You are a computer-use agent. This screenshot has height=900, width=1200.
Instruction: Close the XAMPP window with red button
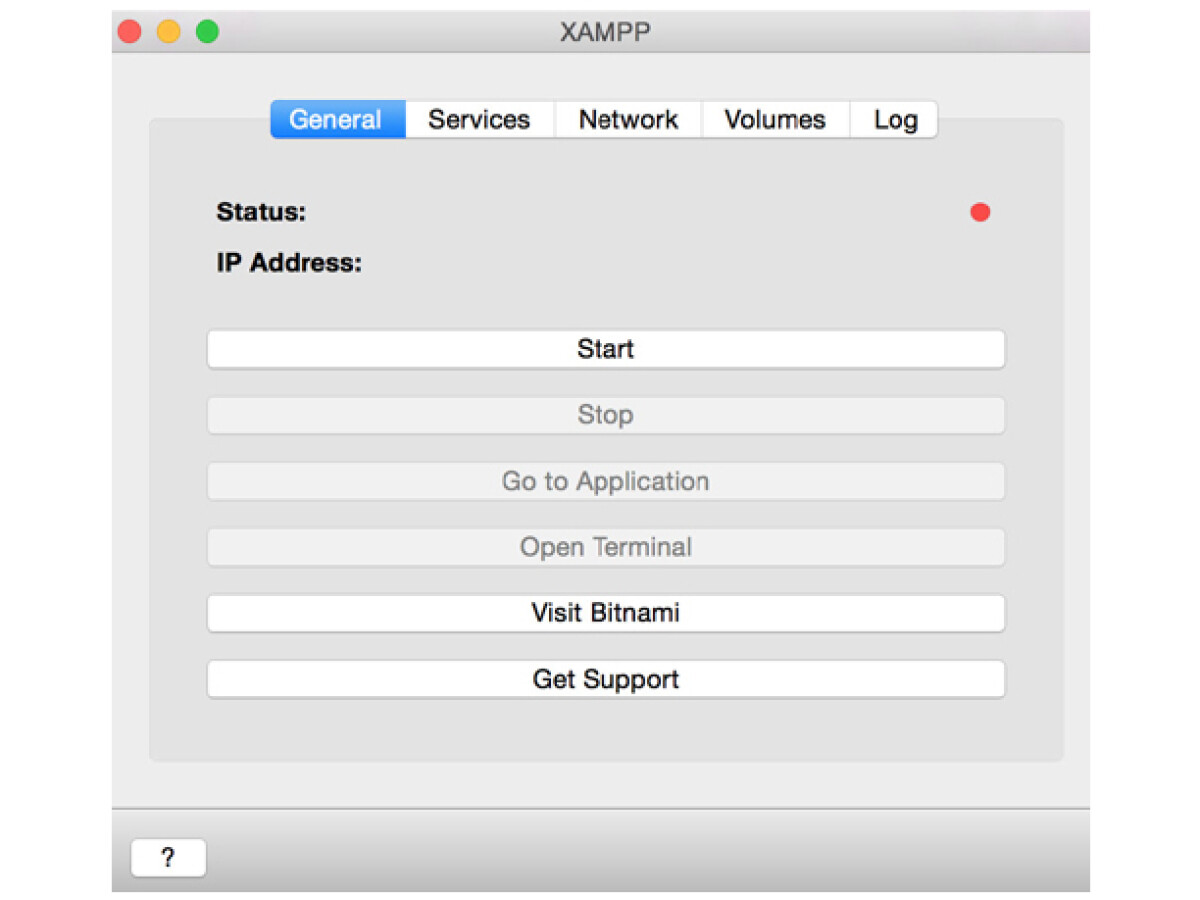pos(130,32)
